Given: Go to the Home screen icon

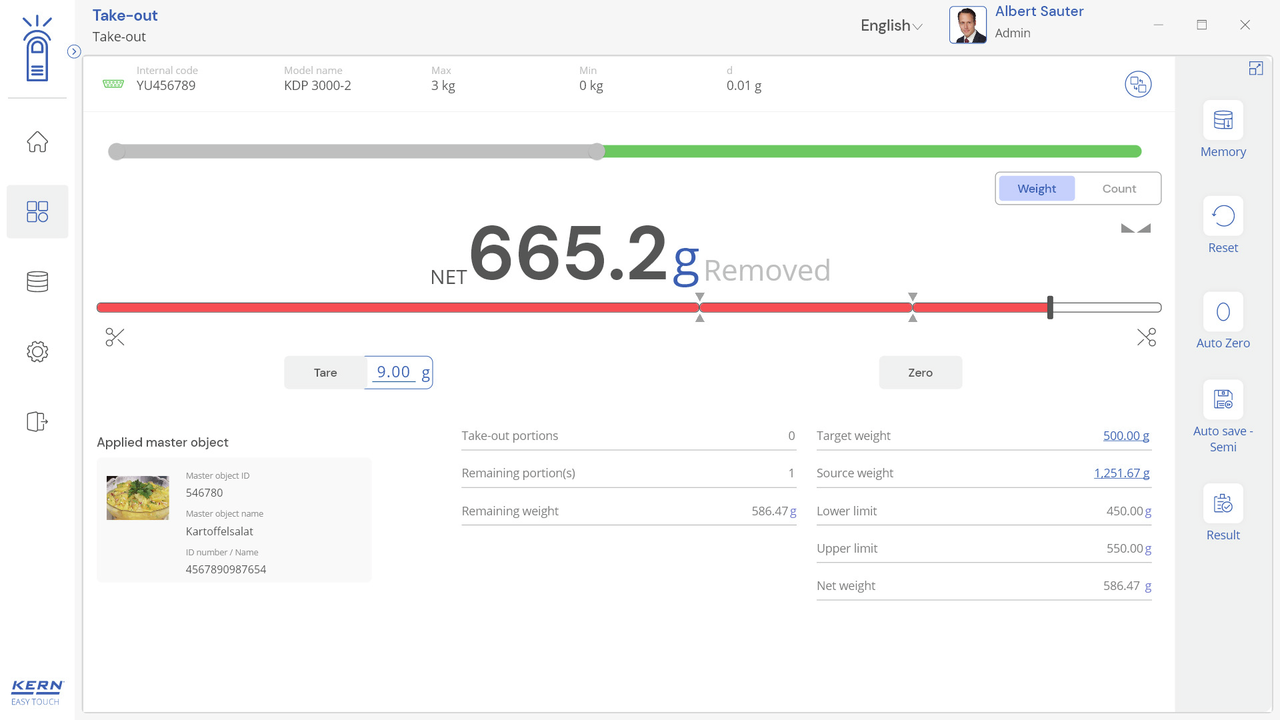Looking at the screenshot, I should pyautogui.click(x=37, y=142).
